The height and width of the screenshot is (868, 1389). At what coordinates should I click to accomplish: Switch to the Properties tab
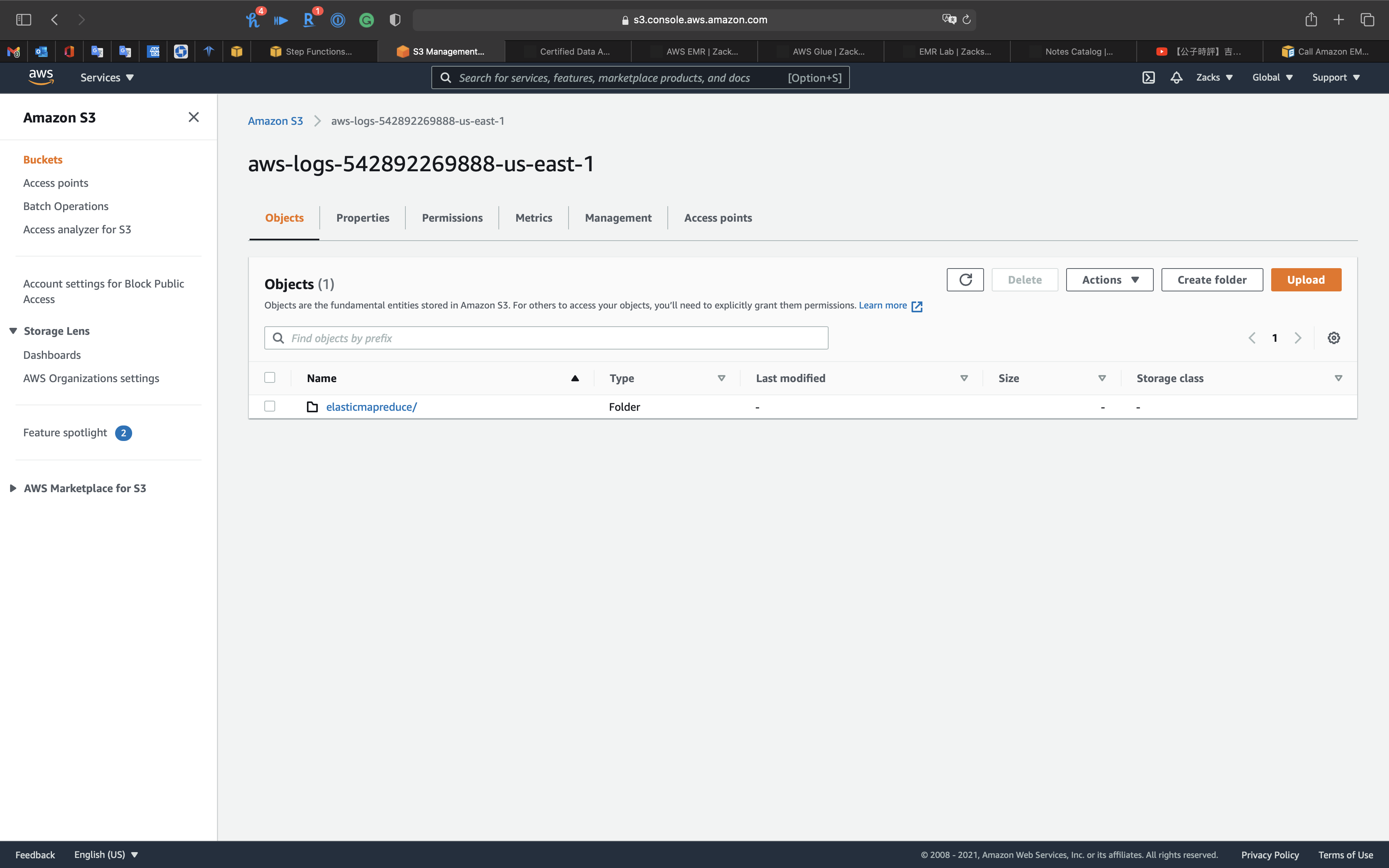[x=362, y=217]
